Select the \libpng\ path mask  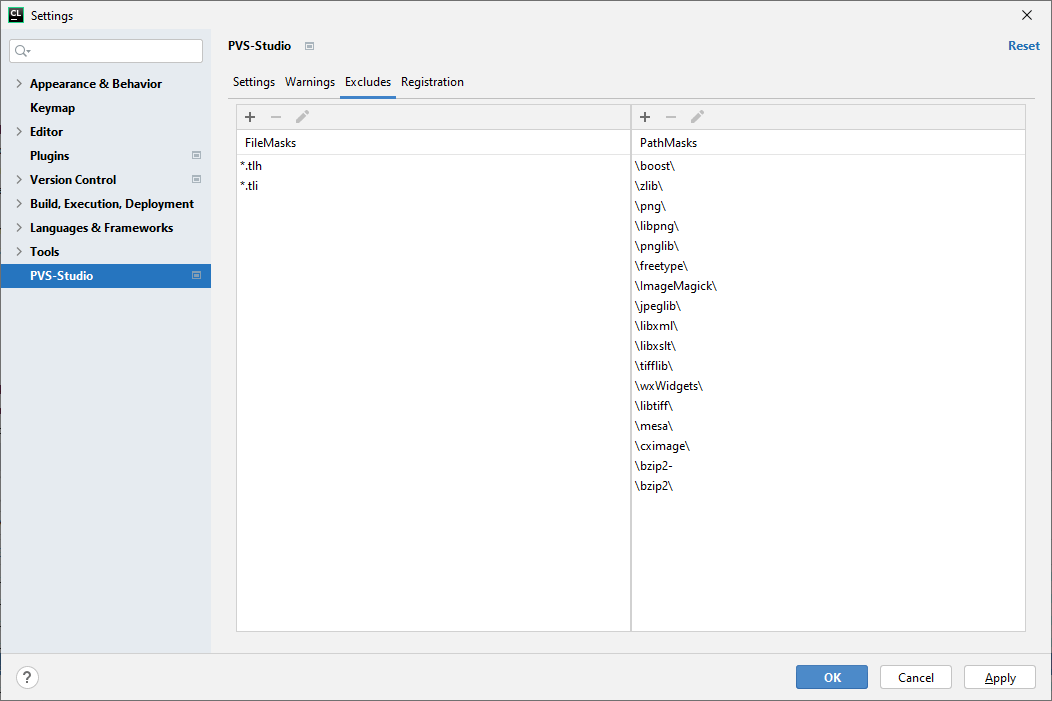click(829, 226)
